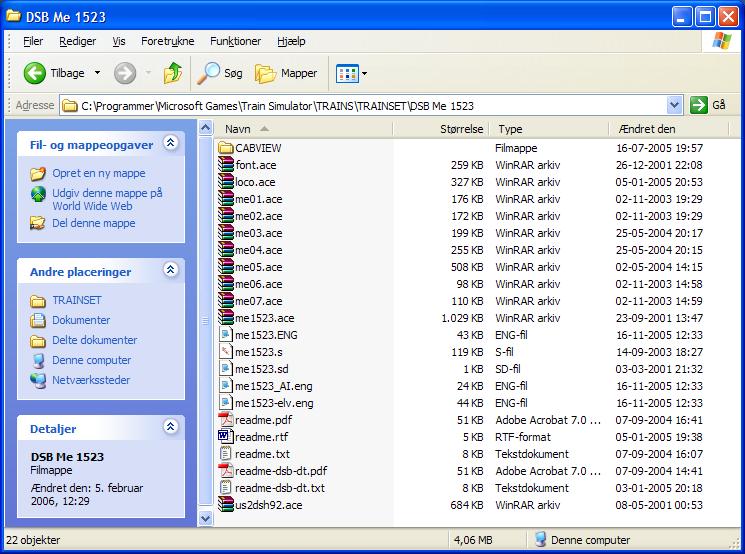Open the Filer menu
745x554 pixels.
tap(33, 41)
